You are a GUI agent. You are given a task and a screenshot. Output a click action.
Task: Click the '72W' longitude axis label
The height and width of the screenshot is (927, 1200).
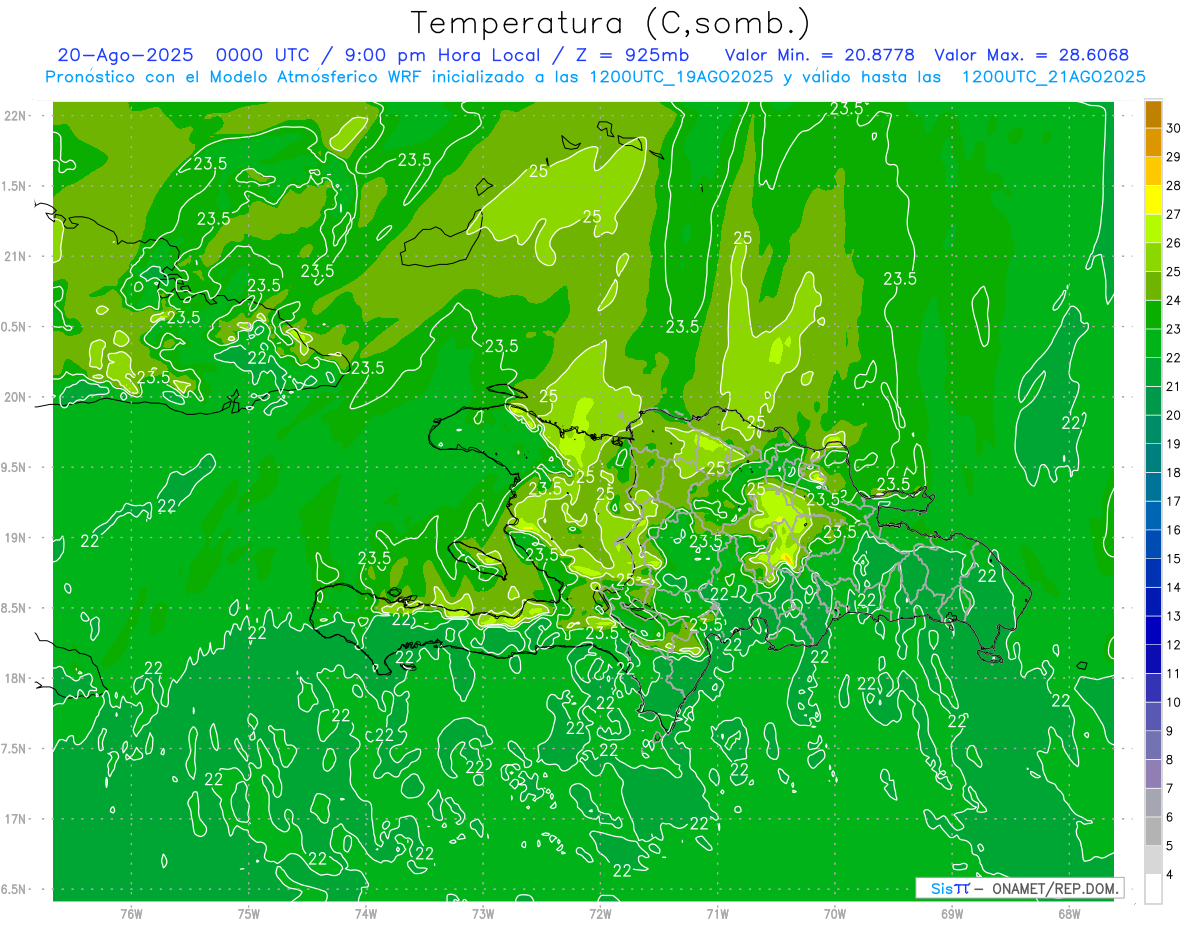pyautogui.click(x=600, y=913)
